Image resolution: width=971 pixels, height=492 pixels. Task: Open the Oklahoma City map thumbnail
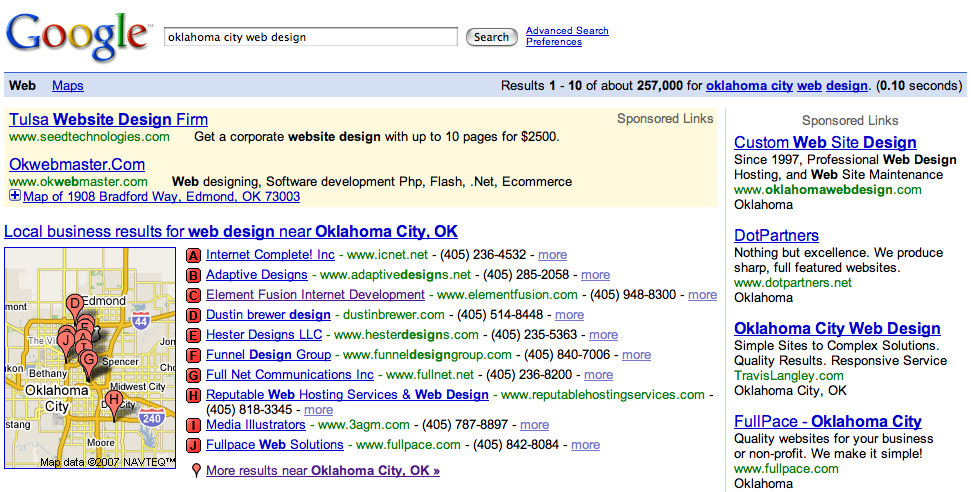pyautogui.click(x=90, y=358)
